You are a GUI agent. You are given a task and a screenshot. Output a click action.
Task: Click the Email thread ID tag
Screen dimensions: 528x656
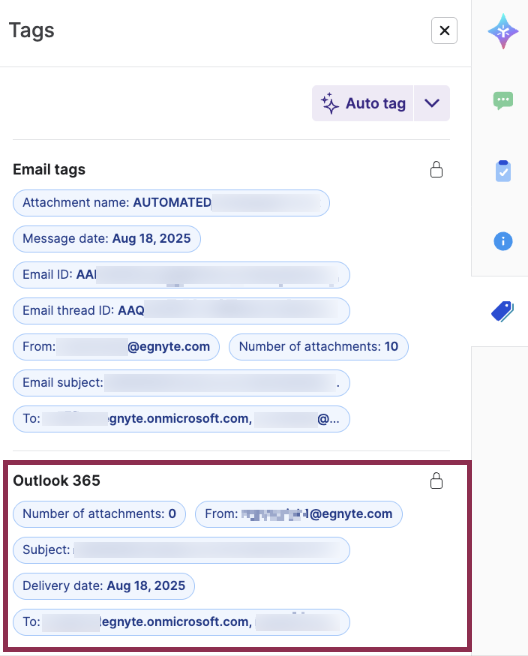tap(181, 311)
